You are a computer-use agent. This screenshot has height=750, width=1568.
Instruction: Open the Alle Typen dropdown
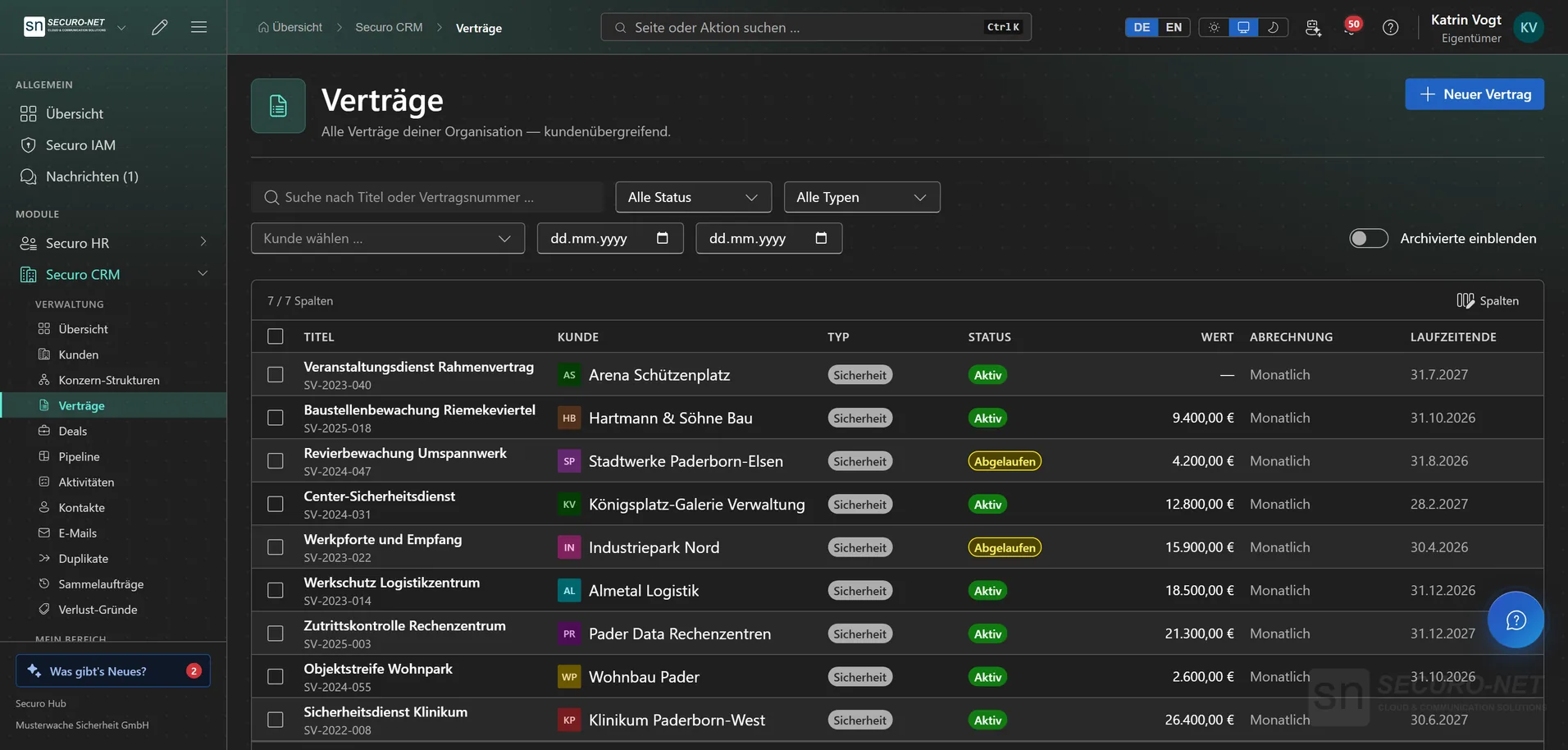862,197
